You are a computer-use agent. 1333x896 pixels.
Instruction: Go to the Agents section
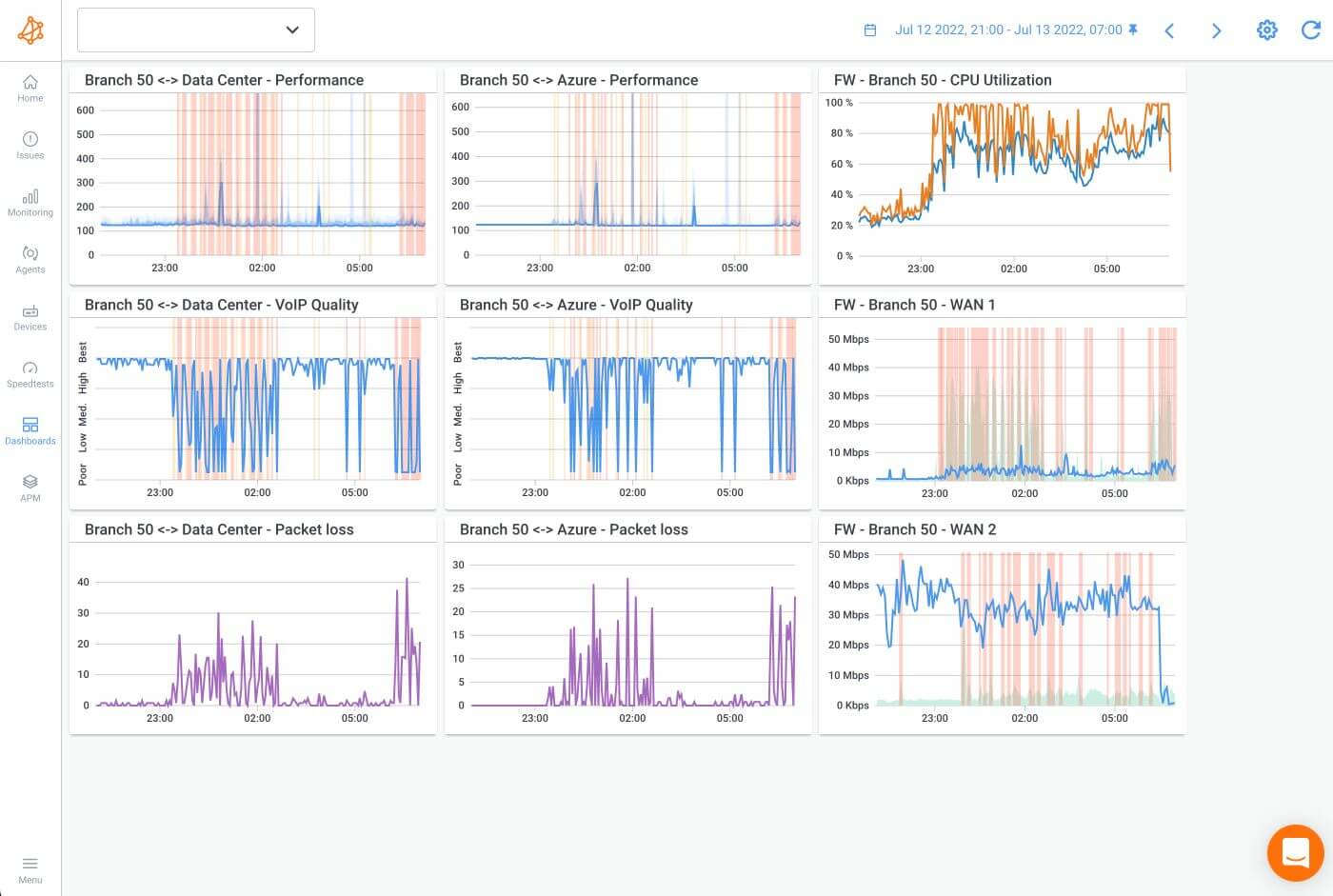click(30, 261)
